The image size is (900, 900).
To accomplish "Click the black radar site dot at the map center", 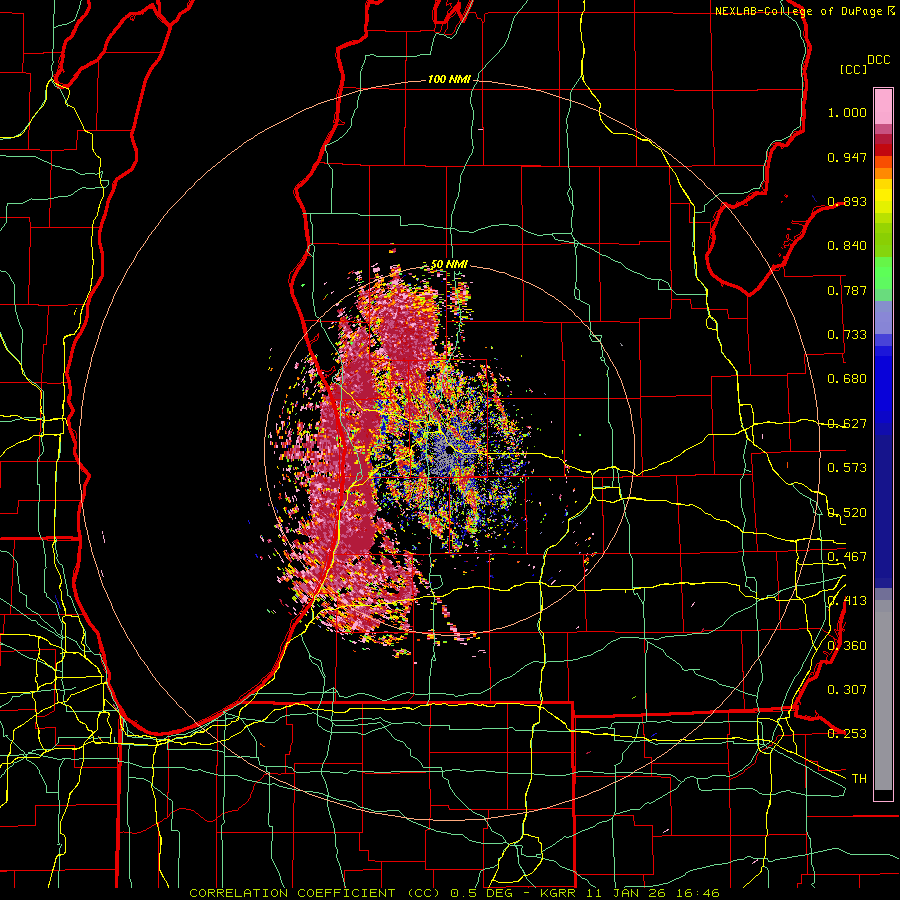I will tap(449, 450).
